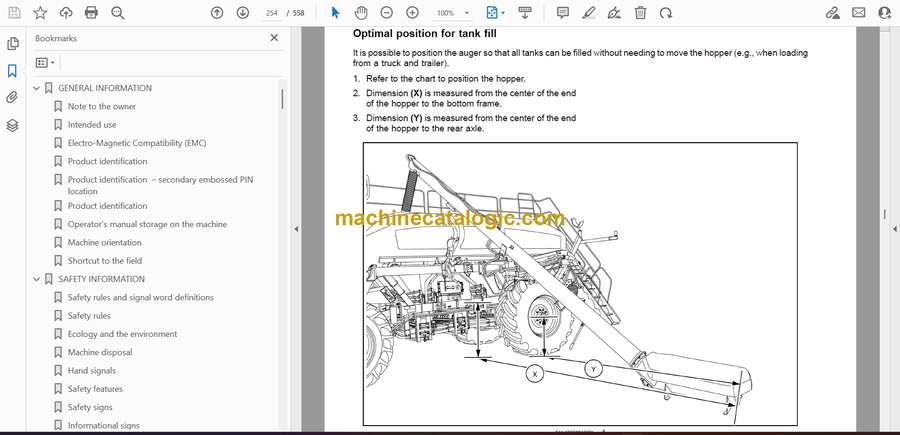Collapse the left navigation pane arrow
This screenshot has width=900, height=435.
296,229
